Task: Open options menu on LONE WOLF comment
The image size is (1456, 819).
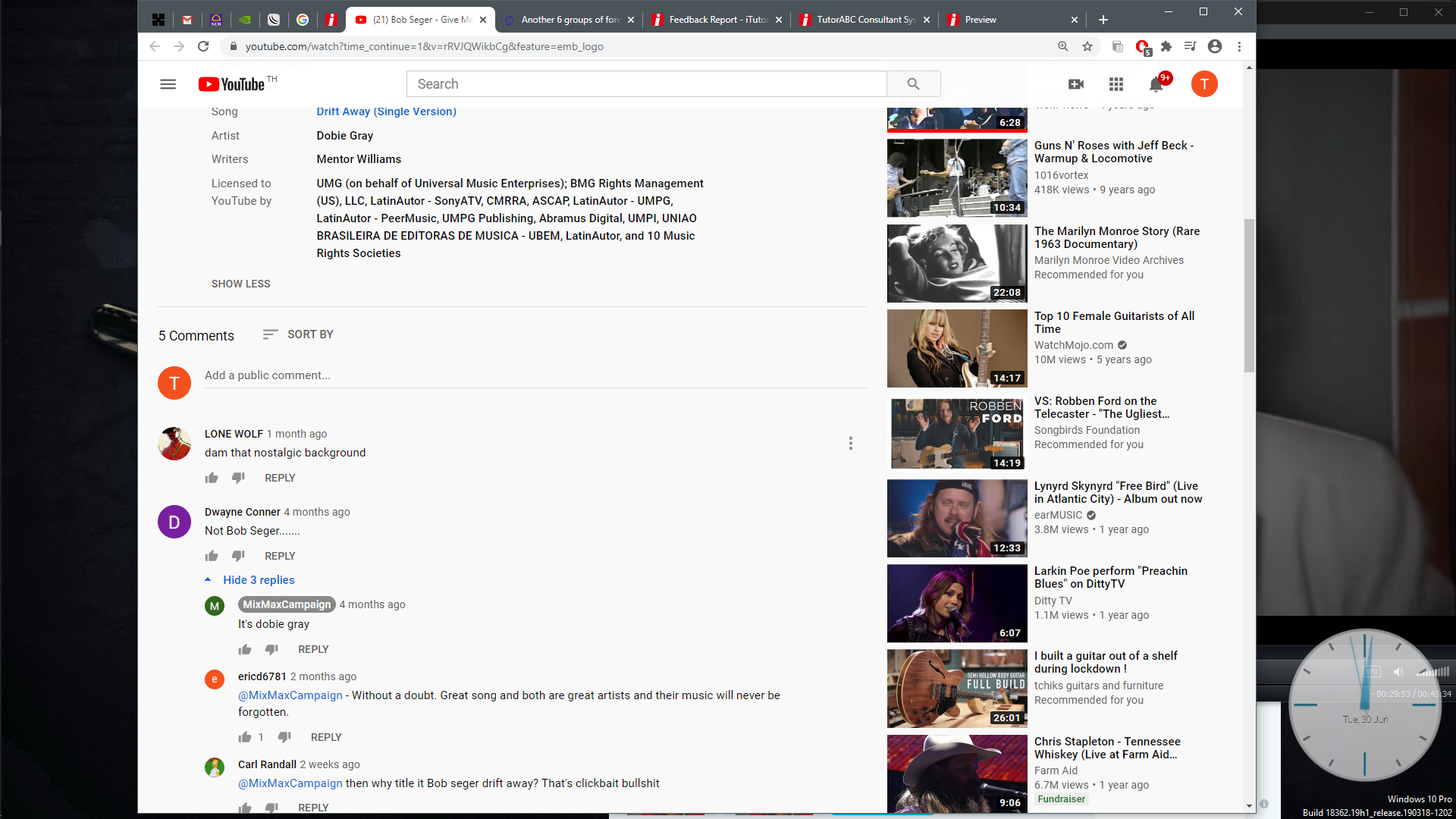Action: point(850,443)
